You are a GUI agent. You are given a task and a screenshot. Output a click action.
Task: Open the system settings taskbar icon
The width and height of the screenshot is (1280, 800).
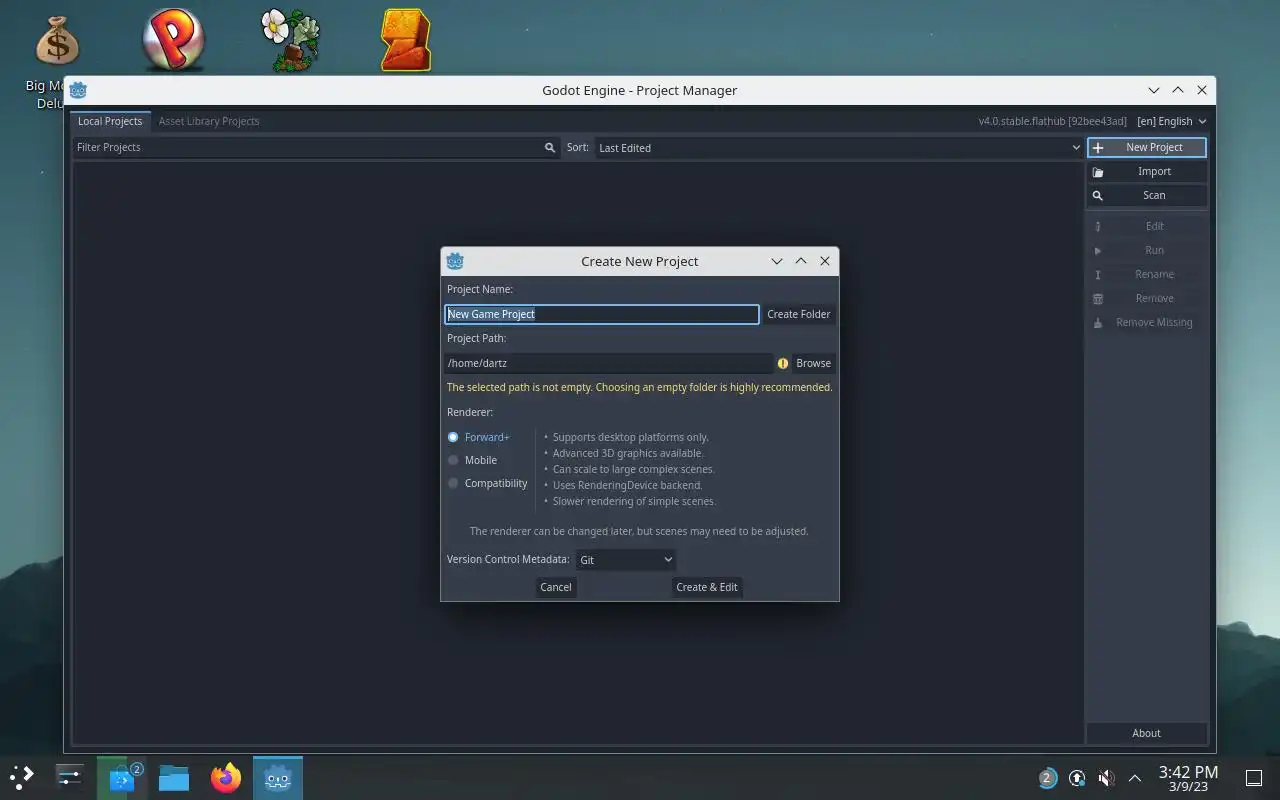coord(70,777)
